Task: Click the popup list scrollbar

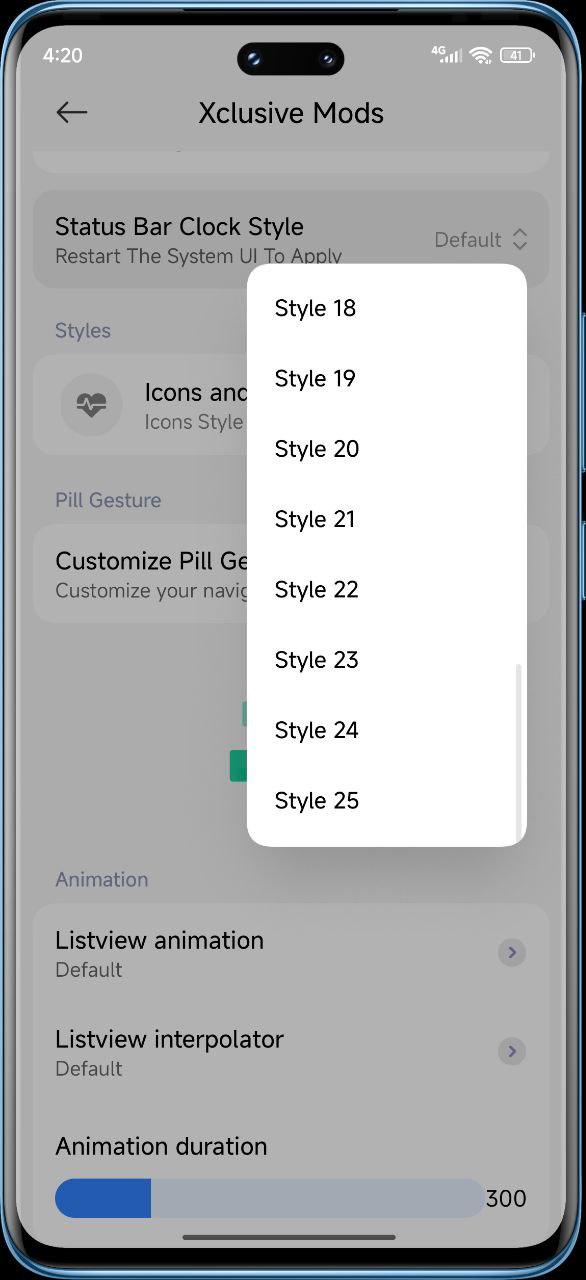Action: click(518, 750)
